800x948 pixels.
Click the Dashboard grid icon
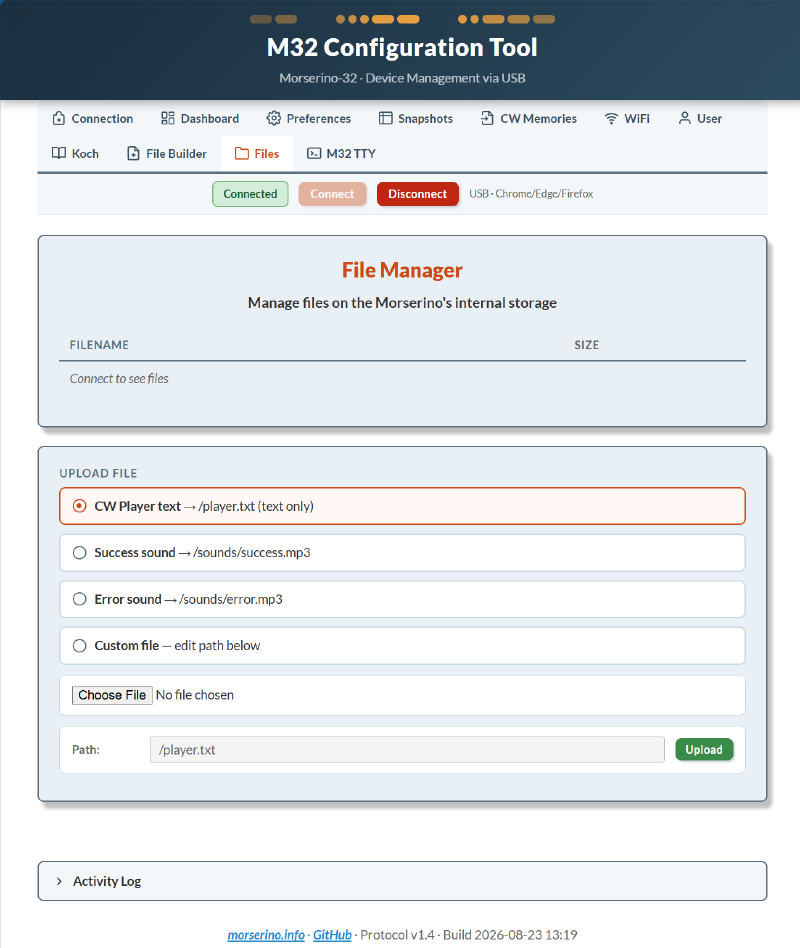(167, 118)
